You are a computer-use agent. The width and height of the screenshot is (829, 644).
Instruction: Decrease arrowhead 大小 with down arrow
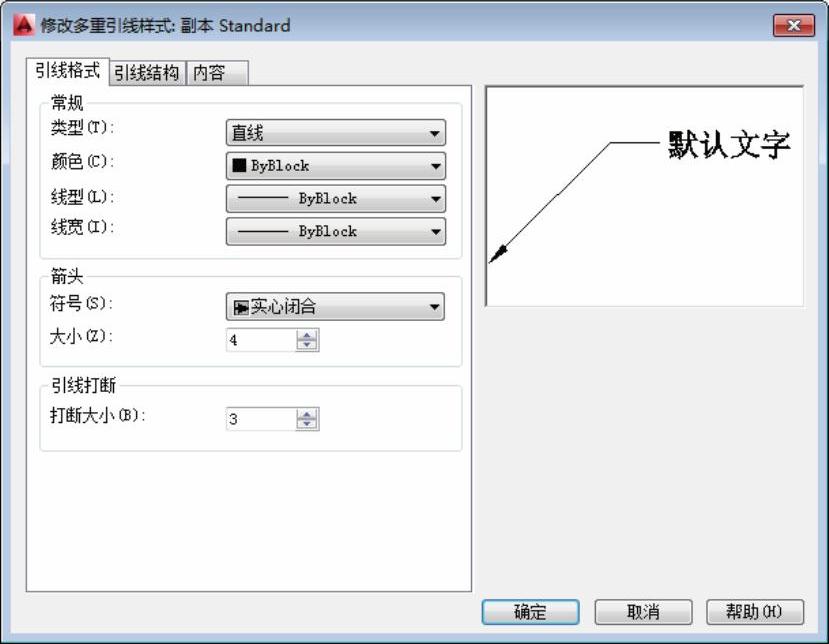click(307, 346)
